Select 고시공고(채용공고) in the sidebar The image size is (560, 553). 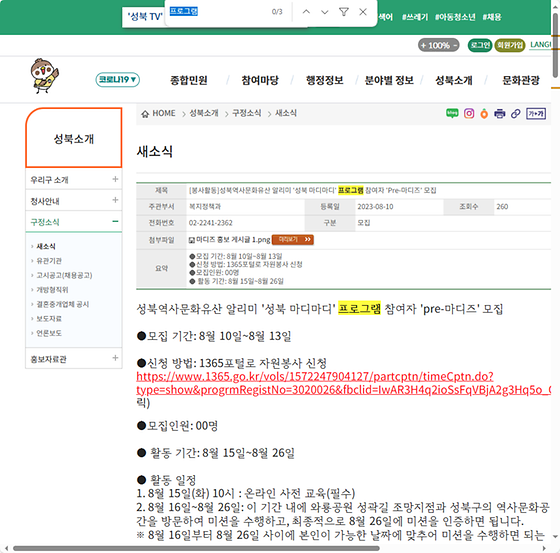point(64,275)
